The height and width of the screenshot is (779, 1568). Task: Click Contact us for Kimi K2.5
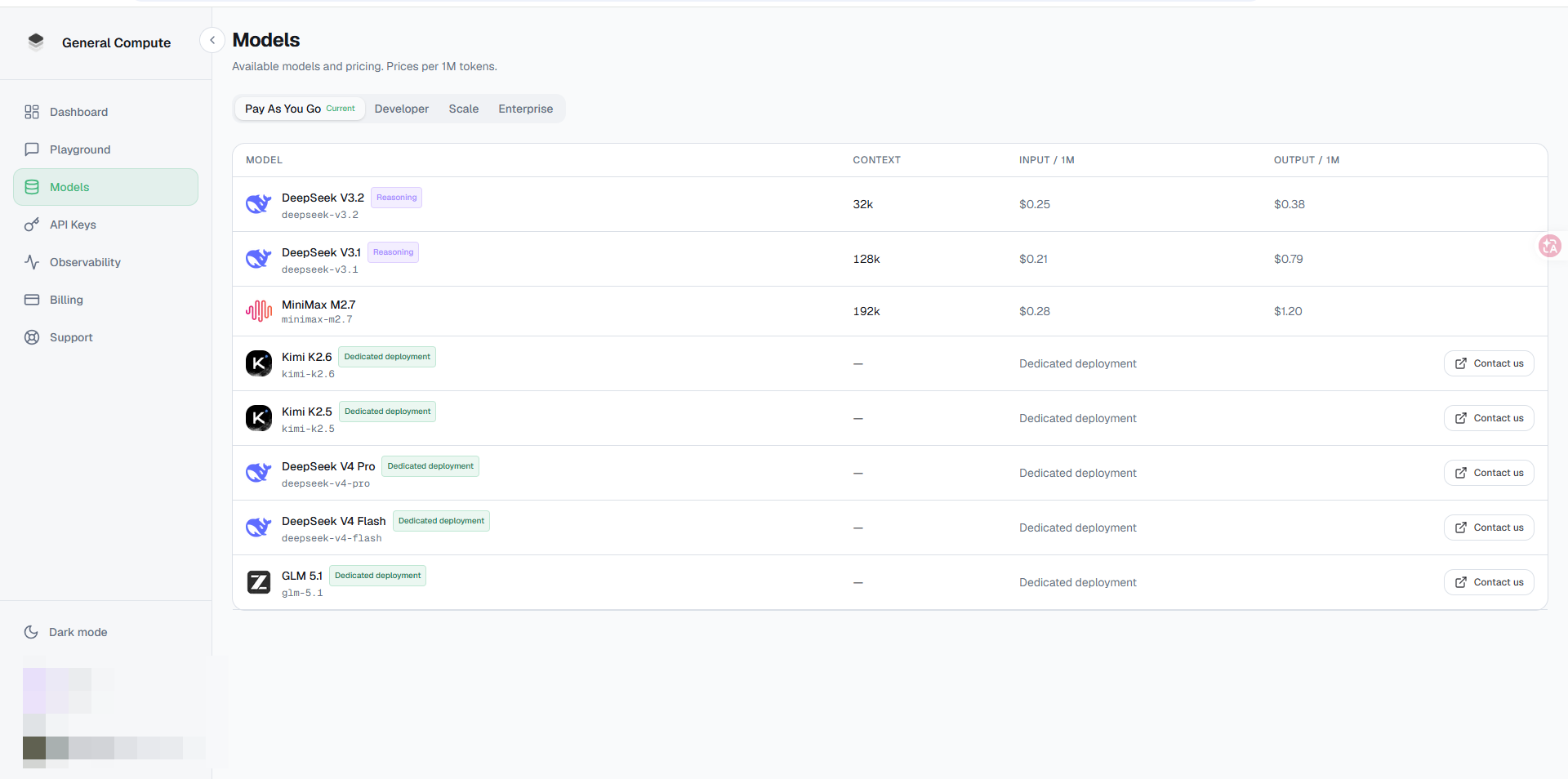click(x=1489, y=418)
